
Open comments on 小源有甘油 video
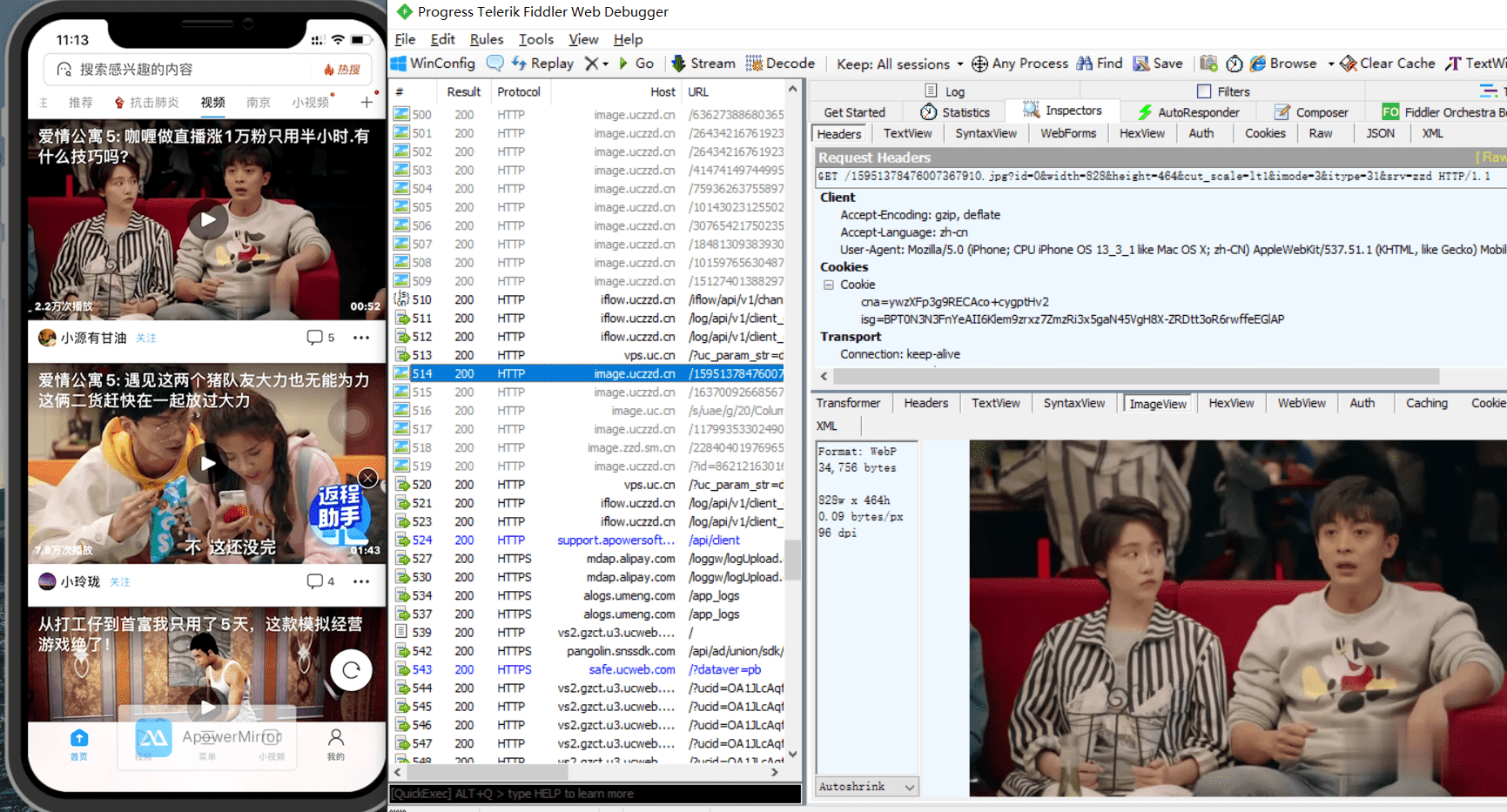point(320,338)
